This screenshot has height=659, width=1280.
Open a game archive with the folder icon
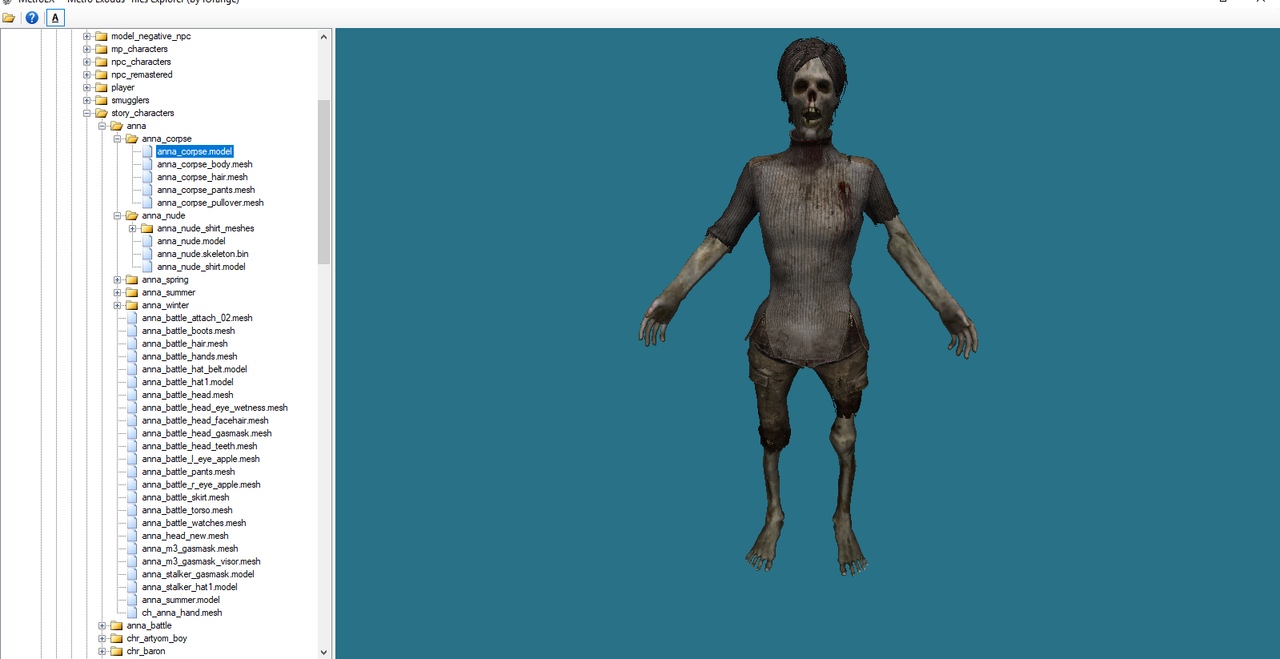pos(9,18)
